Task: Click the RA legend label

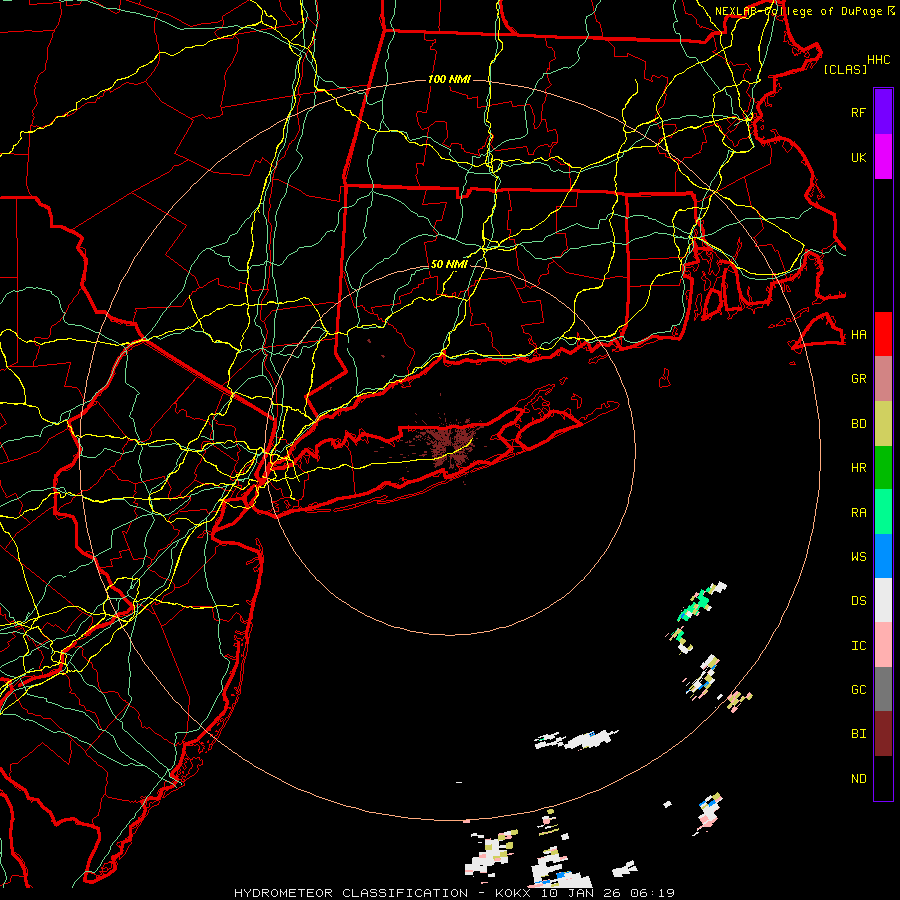Action: click(859, 513)
